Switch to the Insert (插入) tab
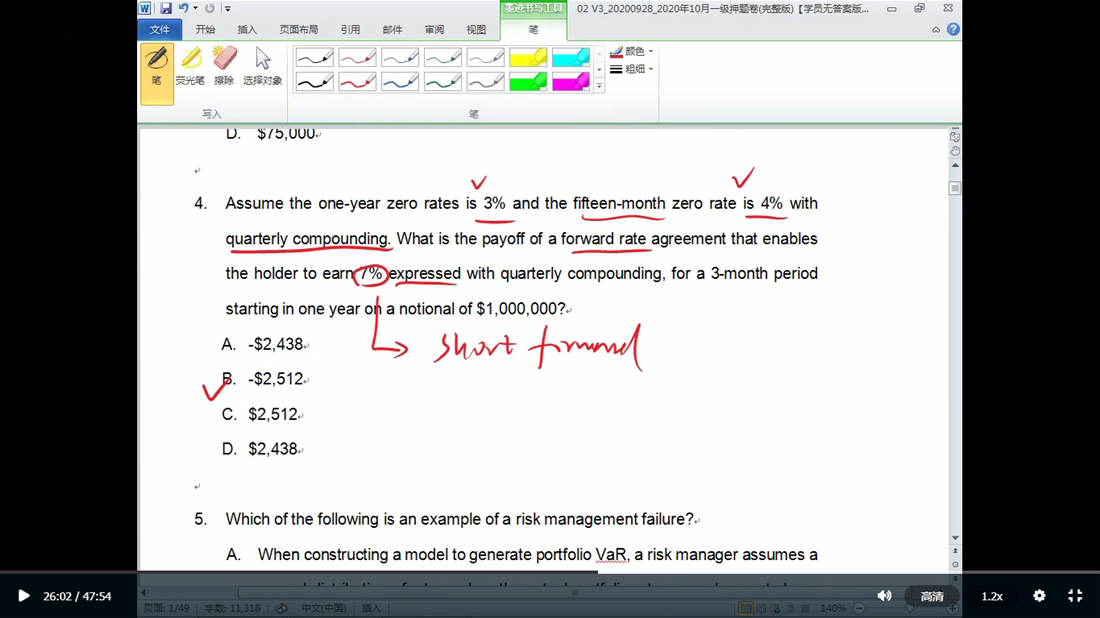This screenshot has width=1100, height=618. tap(247, 29)
